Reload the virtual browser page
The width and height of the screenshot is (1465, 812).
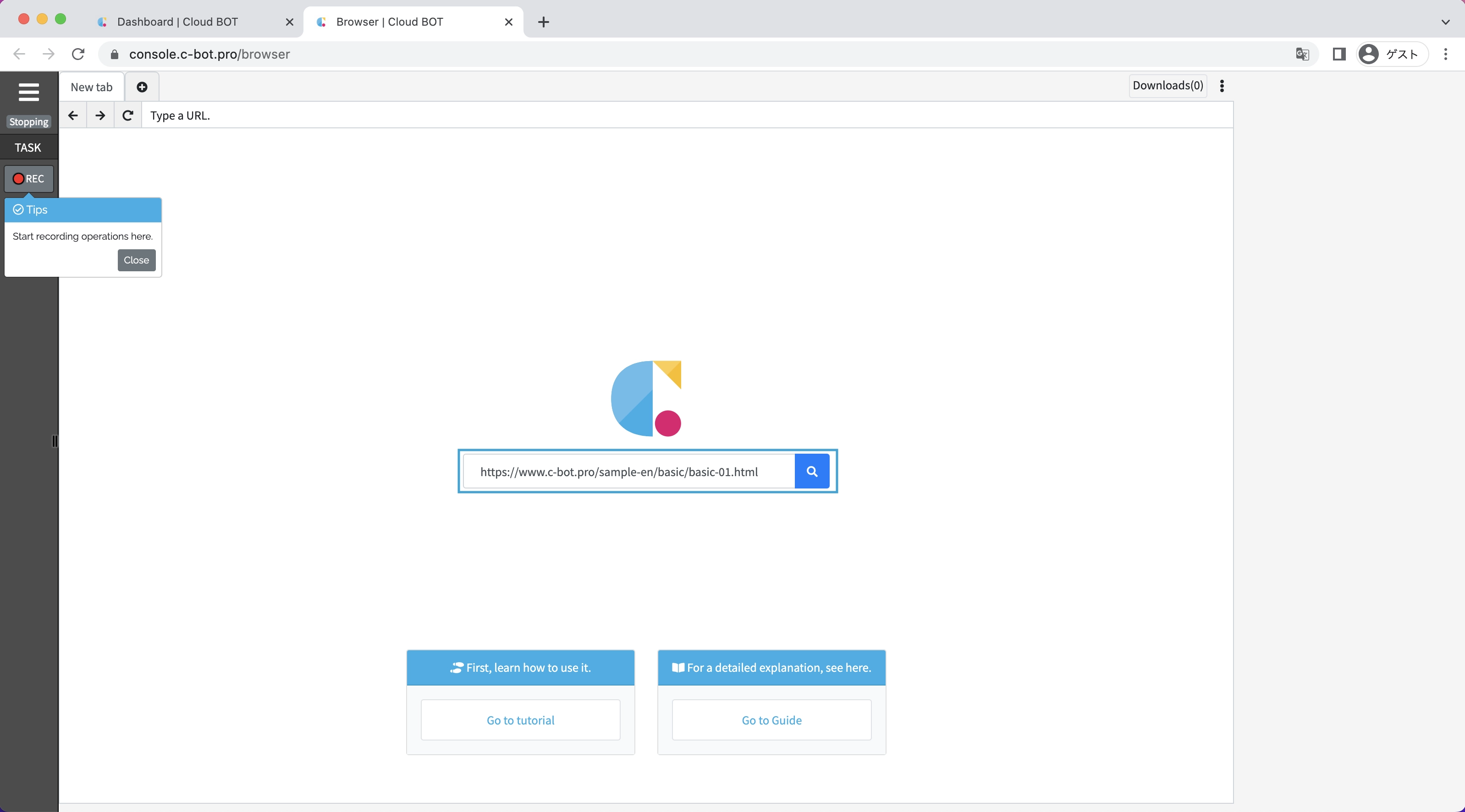coord(128,115)
